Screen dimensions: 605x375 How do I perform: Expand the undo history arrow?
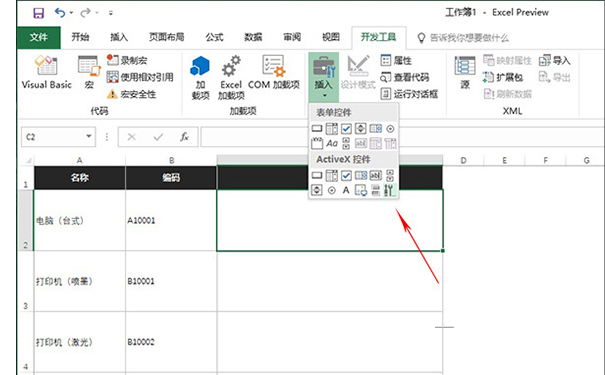(71, 13)
